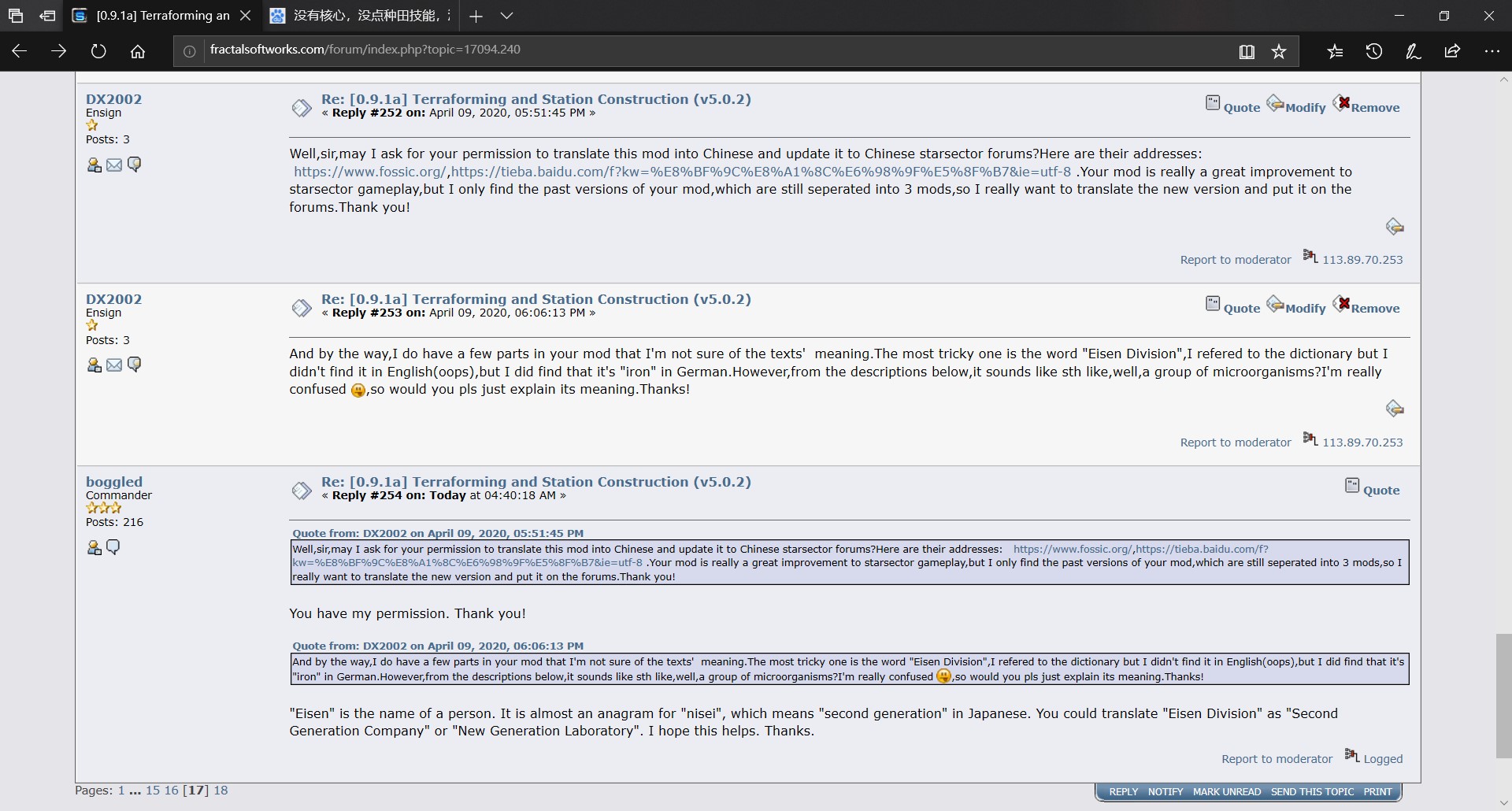This screenshot has height=811, width=1512.
Task: Go to browser Home page icon
Action: pyautogui.click(x=138, y=51)
